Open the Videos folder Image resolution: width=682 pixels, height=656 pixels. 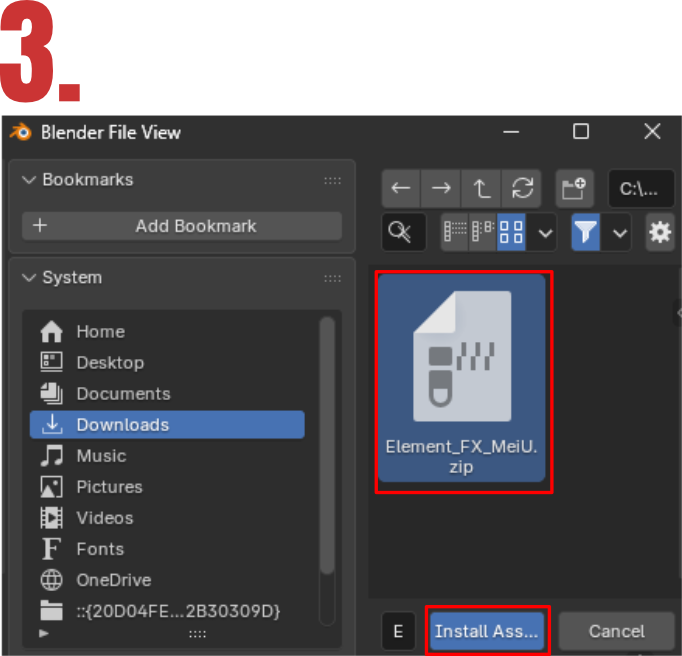tap(167, 518)
